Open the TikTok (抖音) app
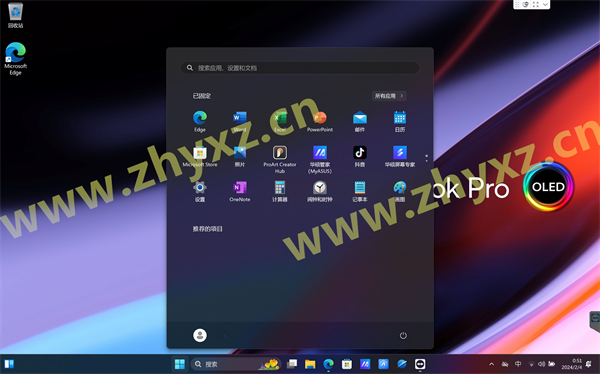 coord(360,156)
